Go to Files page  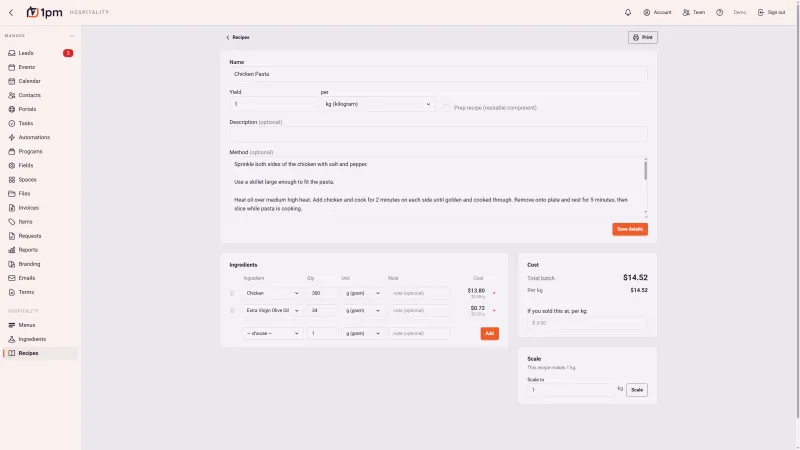[x=40, y=193]
